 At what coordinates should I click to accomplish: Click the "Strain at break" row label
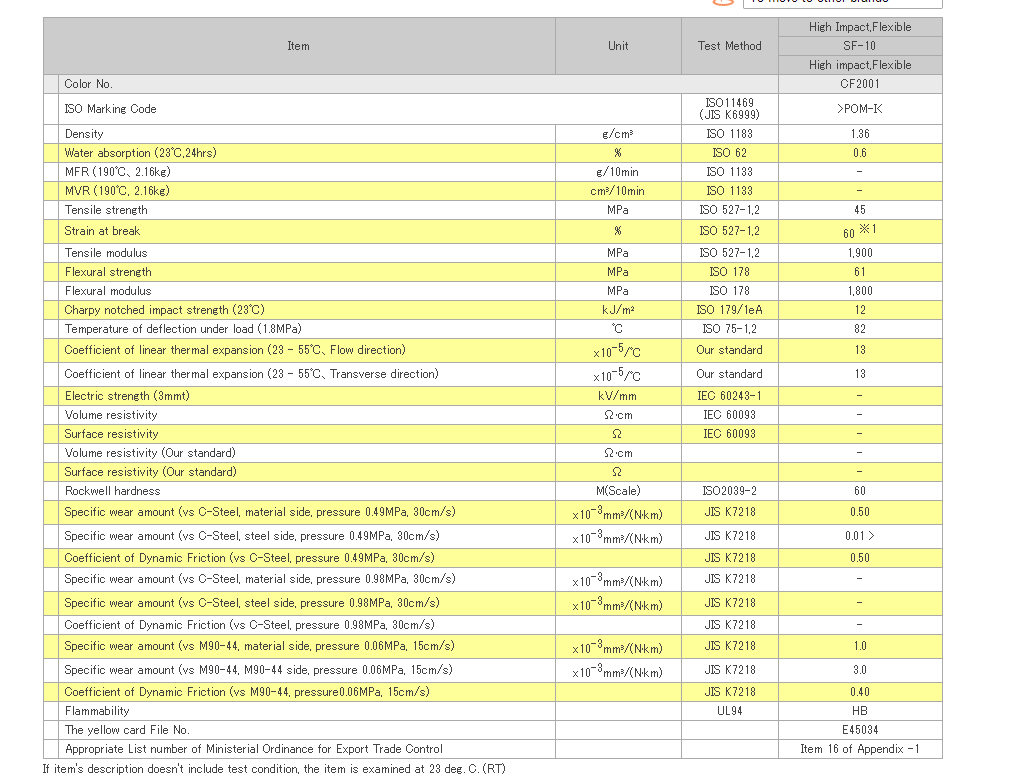(102, 231)
